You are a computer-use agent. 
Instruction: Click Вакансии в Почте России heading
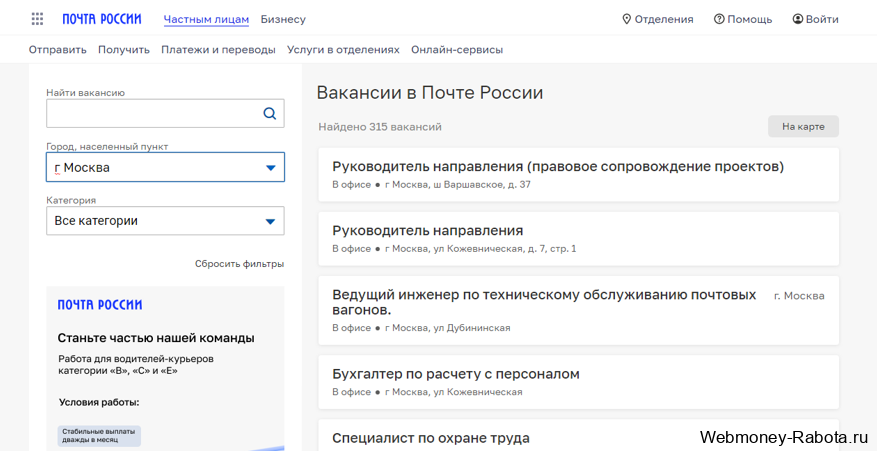click(x=430, y=92)
